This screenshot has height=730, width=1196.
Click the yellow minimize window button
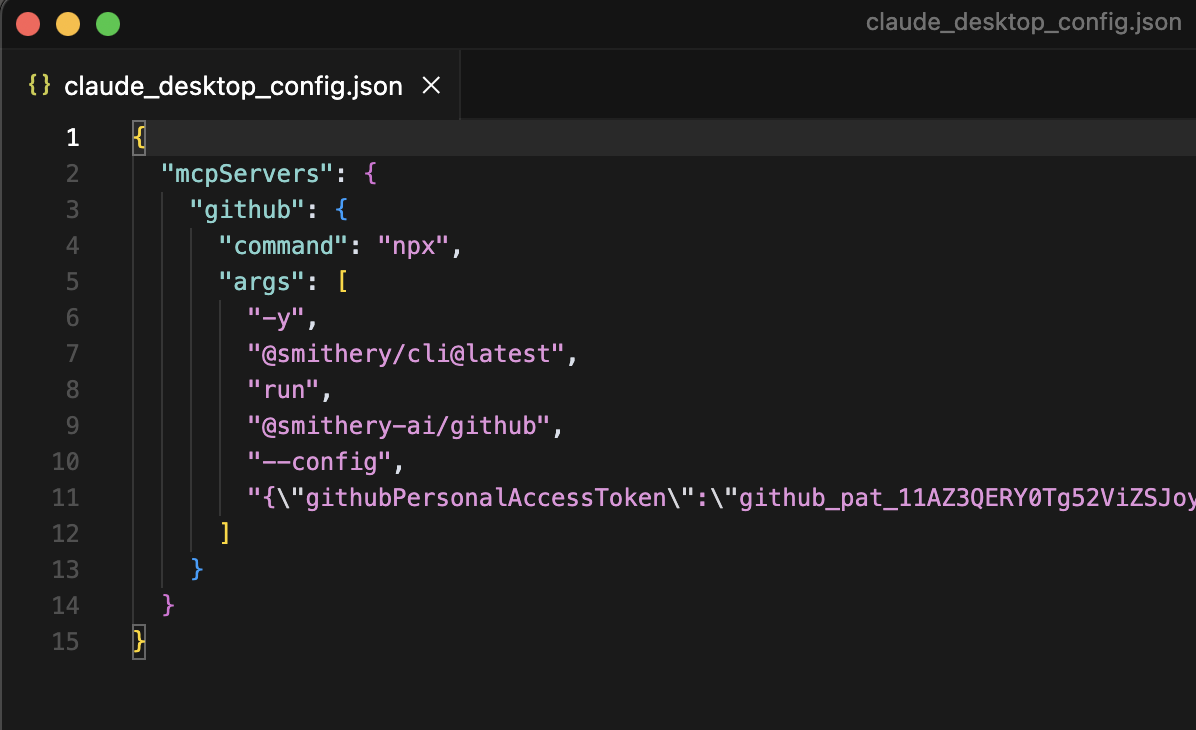[68, 24]
